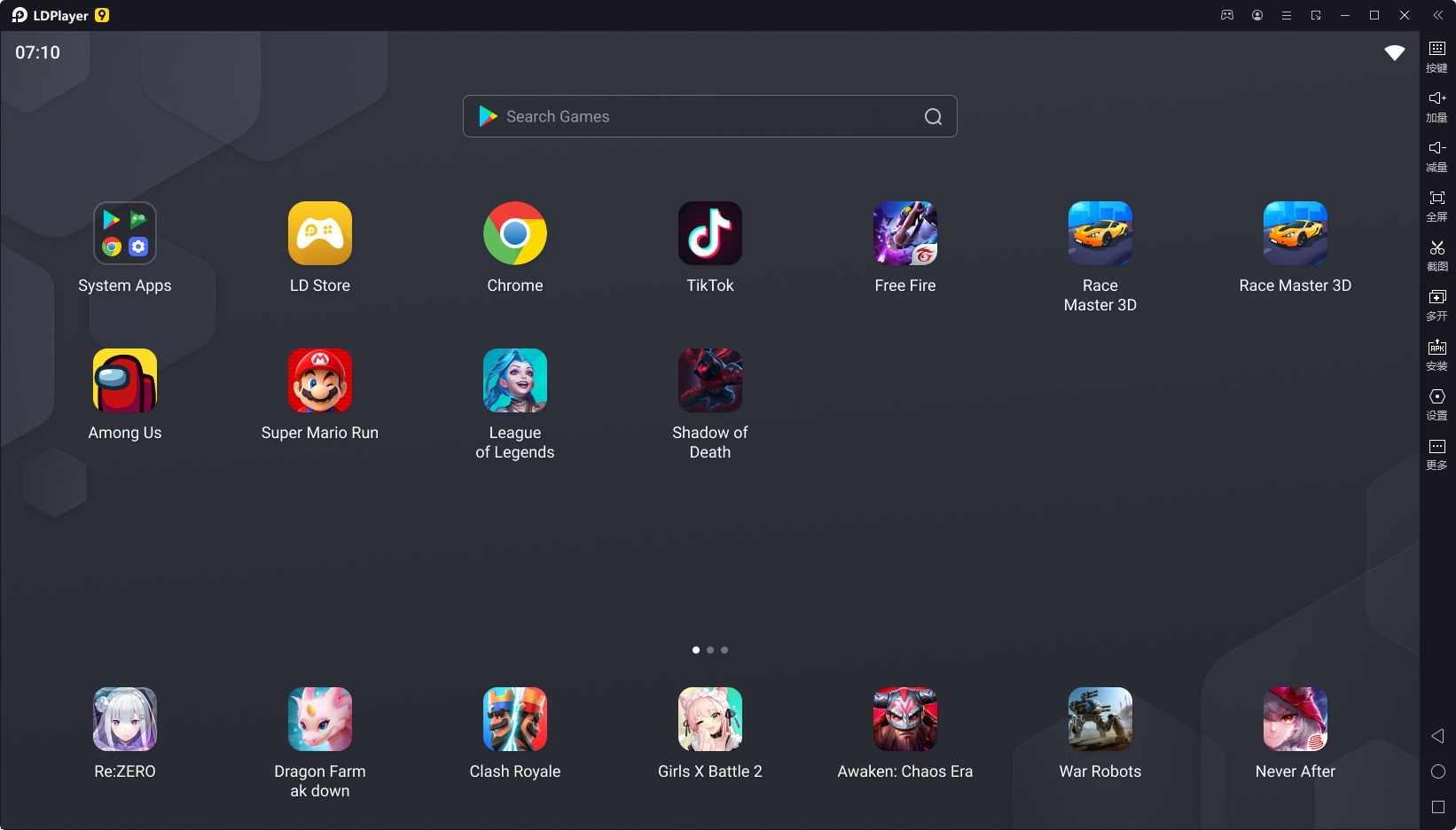
Task: Decrease volume with 减量 sidebar button
Action: click(1437, 156)
